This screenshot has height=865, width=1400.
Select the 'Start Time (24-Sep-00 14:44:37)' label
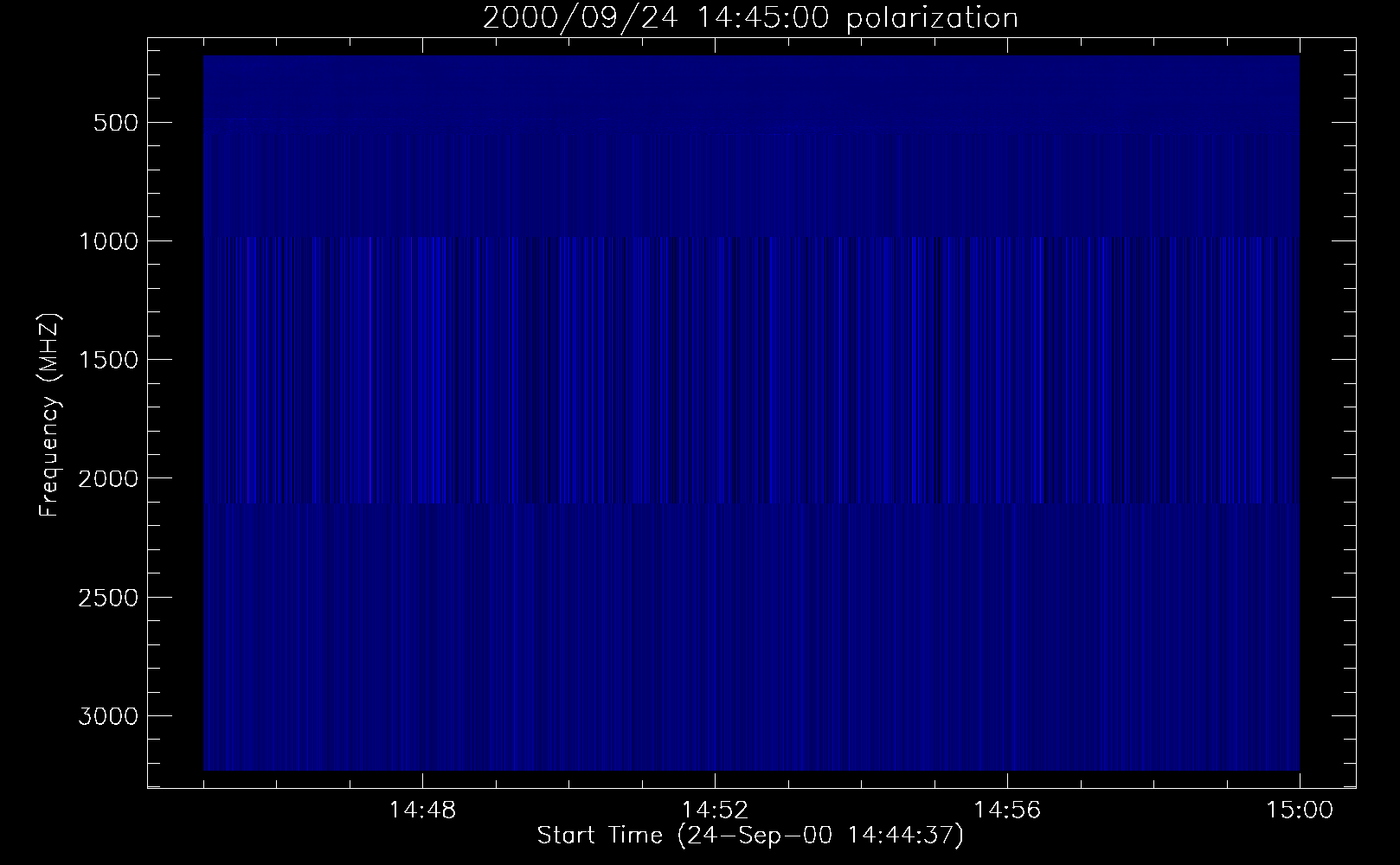coord(750,836)
